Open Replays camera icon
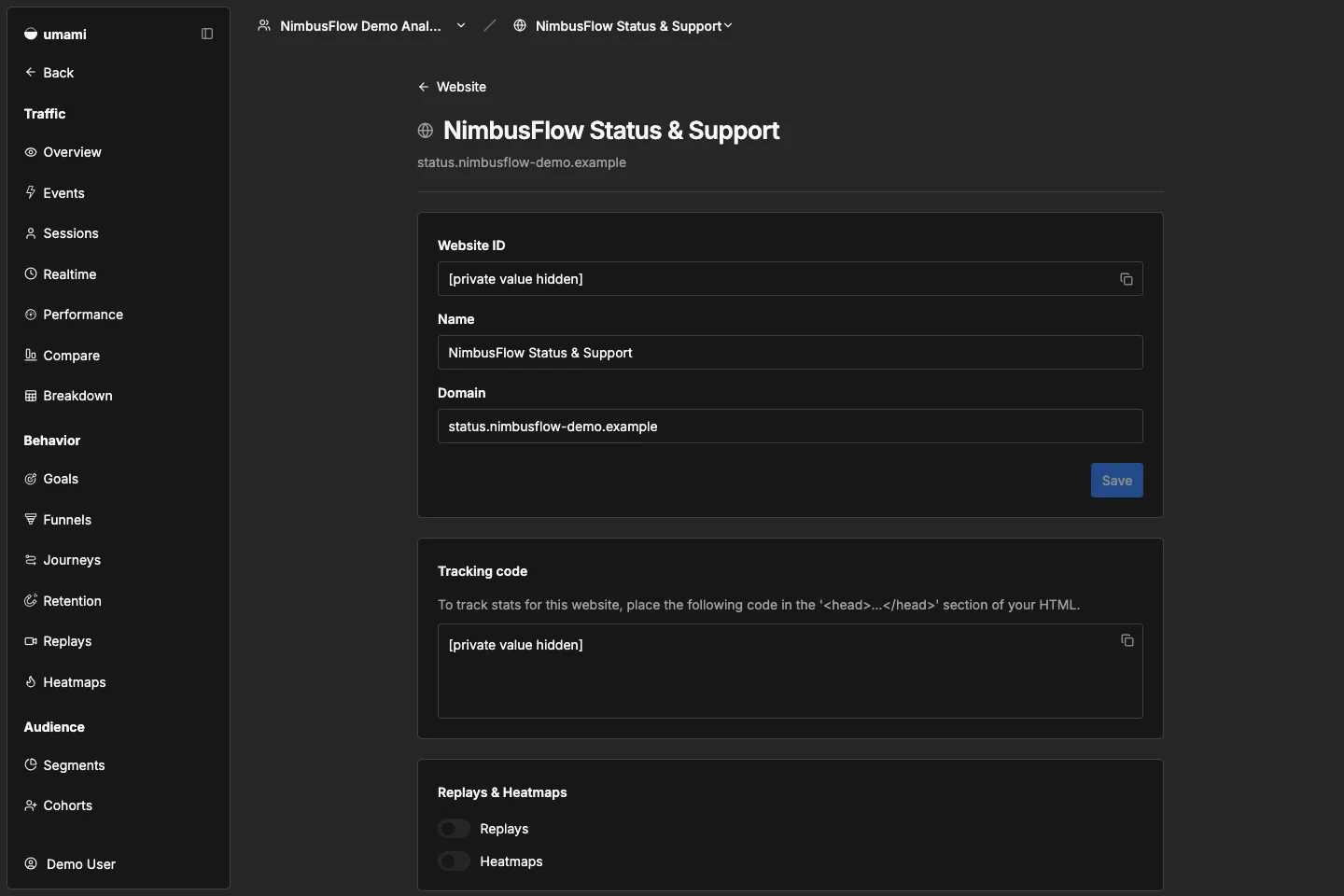The width and height of the screenshot is (1344, 896). click(x=31, y=641)
